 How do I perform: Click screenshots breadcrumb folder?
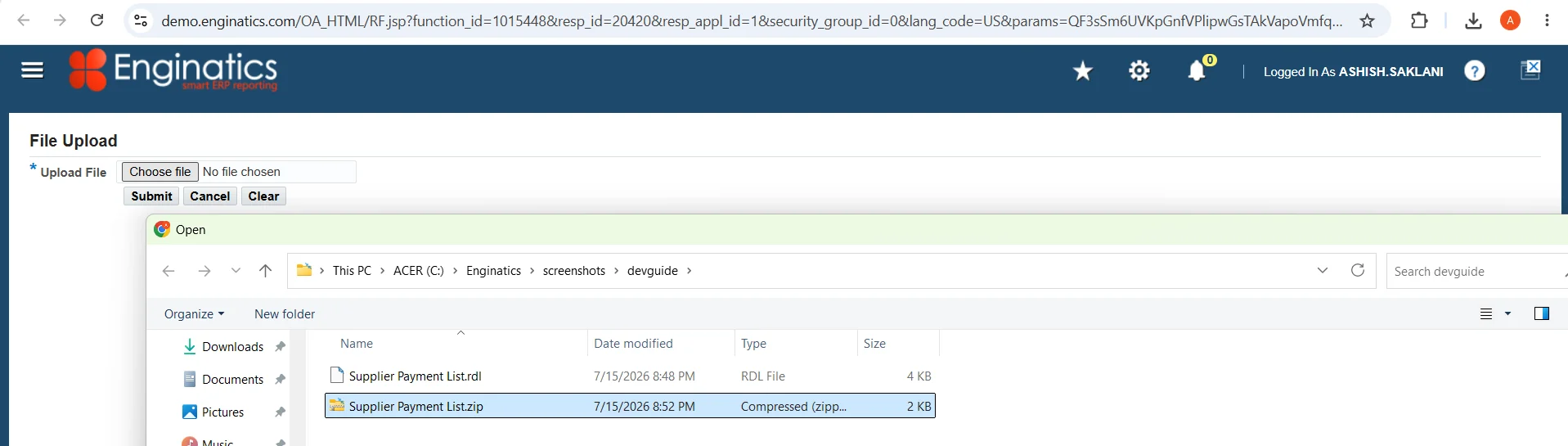pos(574,271)
